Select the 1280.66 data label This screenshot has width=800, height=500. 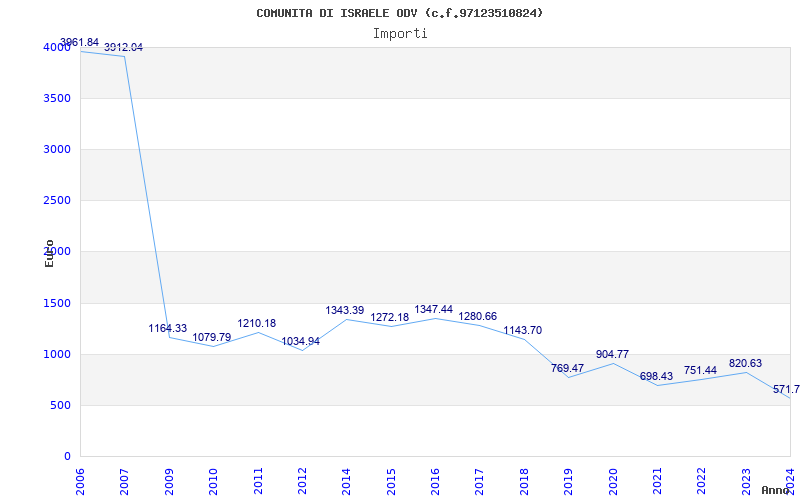pos(478,316)
